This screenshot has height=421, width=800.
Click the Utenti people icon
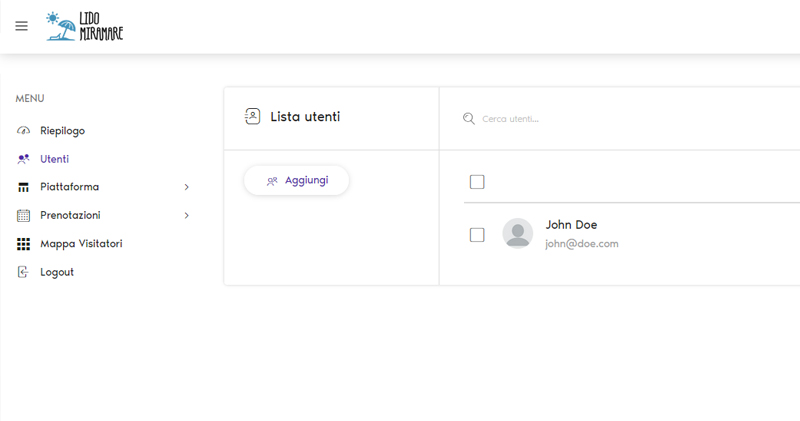24,159
